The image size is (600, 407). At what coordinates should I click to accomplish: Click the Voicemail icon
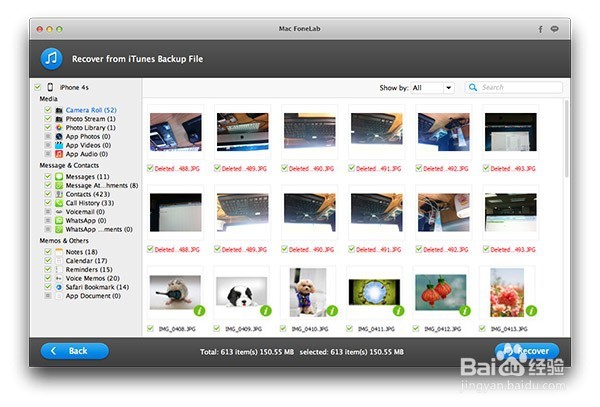tap(59, 212)
